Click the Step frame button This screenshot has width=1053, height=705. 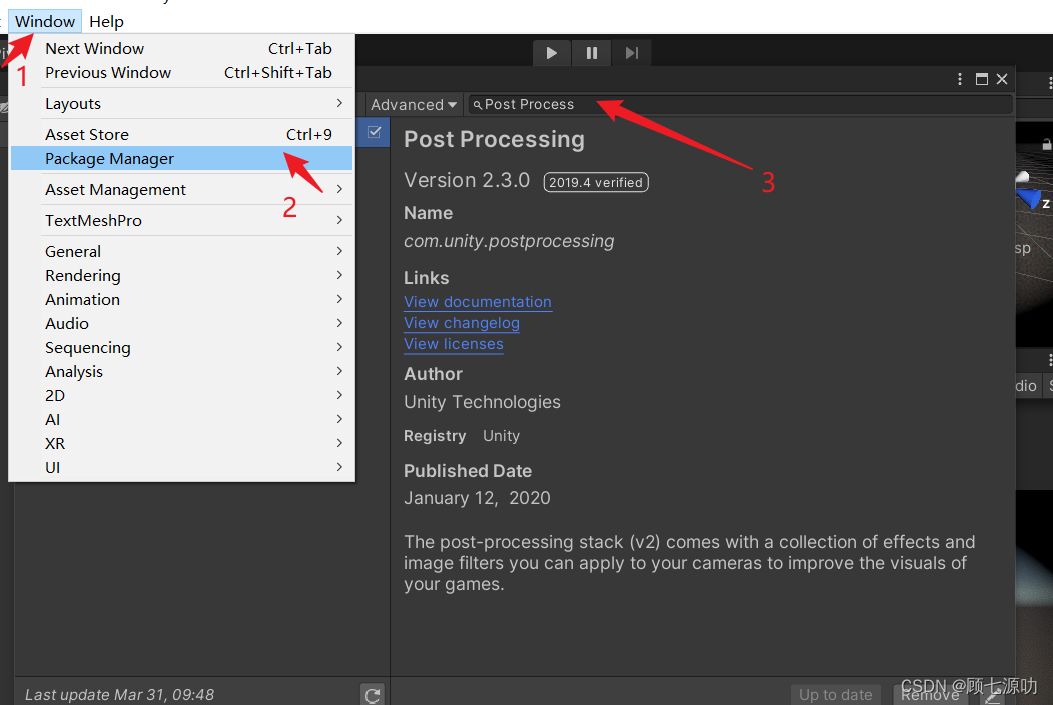pyautogui.click(x=631, y=53)
